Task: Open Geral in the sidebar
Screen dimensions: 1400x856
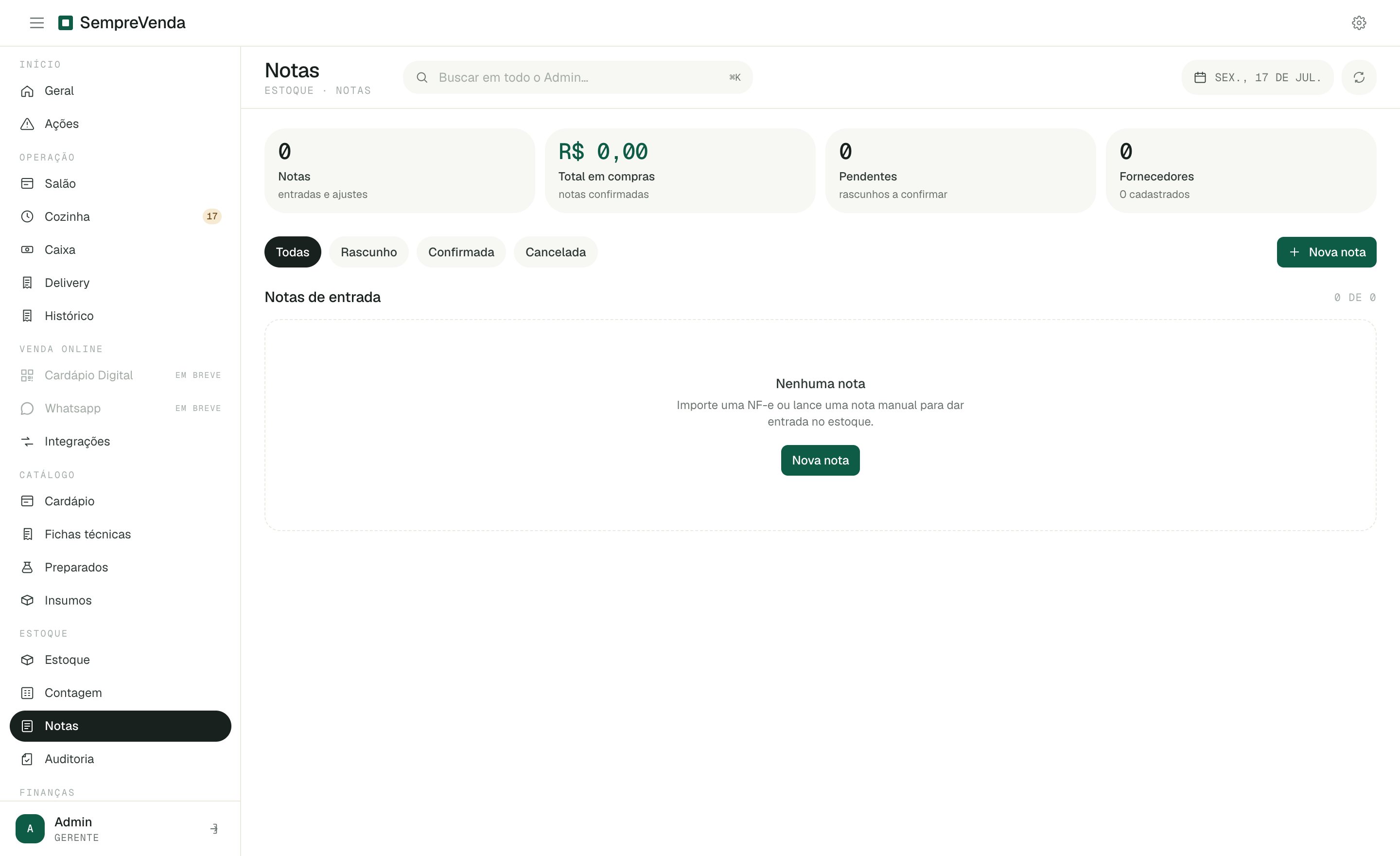Action: (121, 91)
